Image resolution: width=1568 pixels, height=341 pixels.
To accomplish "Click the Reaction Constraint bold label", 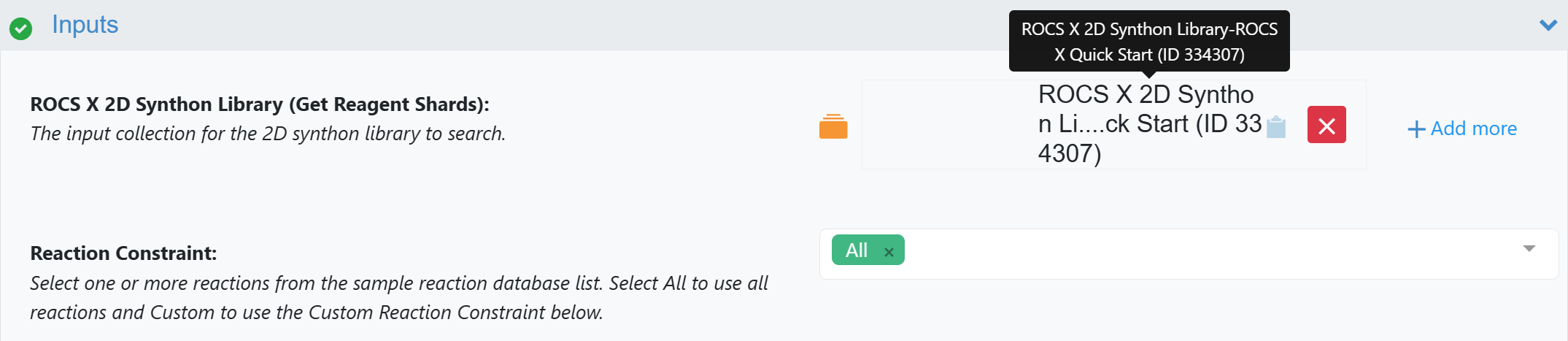I will (x=123, y=253).
